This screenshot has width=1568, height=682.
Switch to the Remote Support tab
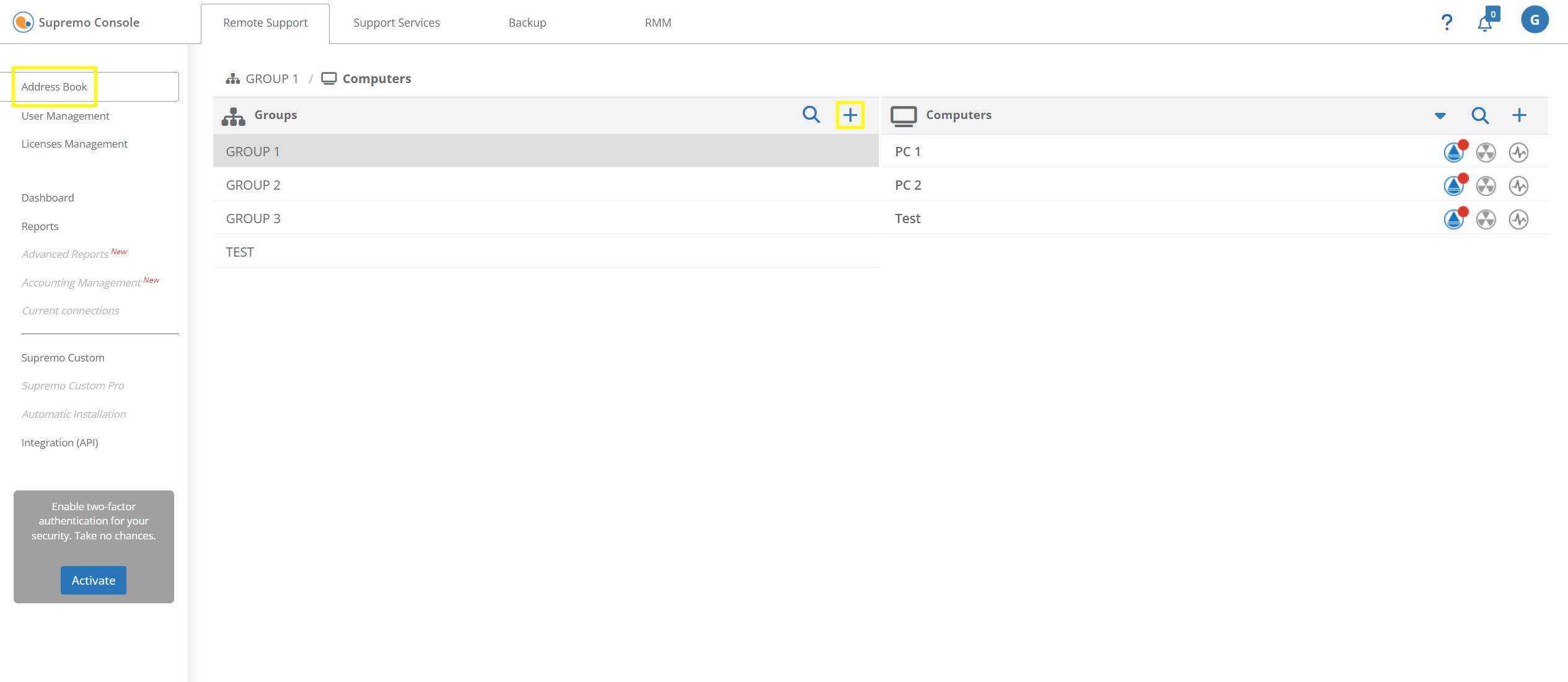tap(265, 23)
